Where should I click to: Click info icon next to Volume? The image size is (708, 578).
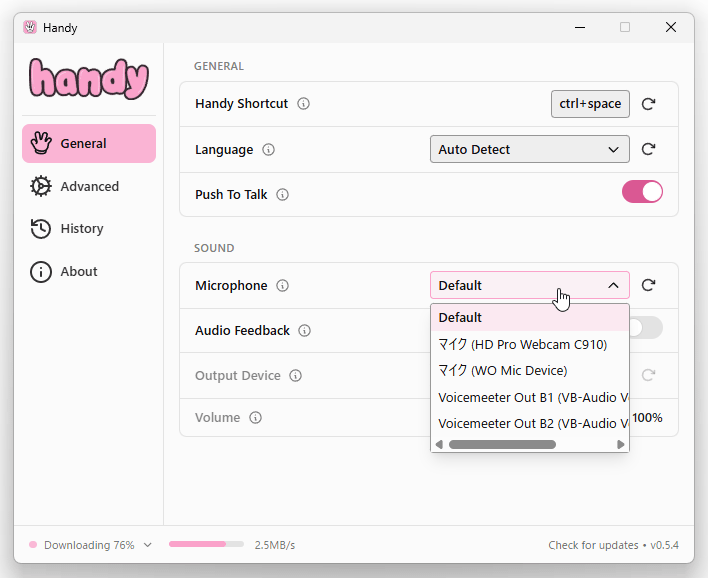[x=256, y=418]
